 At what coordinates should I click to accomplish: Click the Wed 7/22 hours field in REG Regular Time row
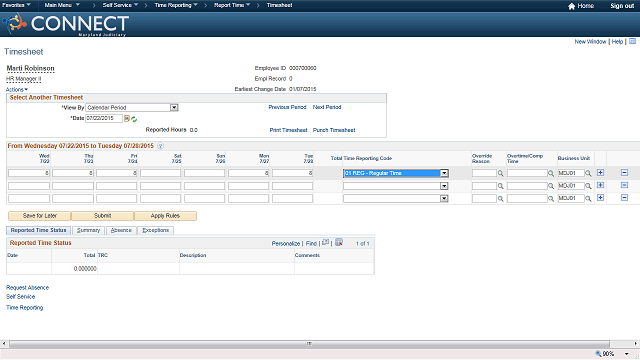point(29,173)
